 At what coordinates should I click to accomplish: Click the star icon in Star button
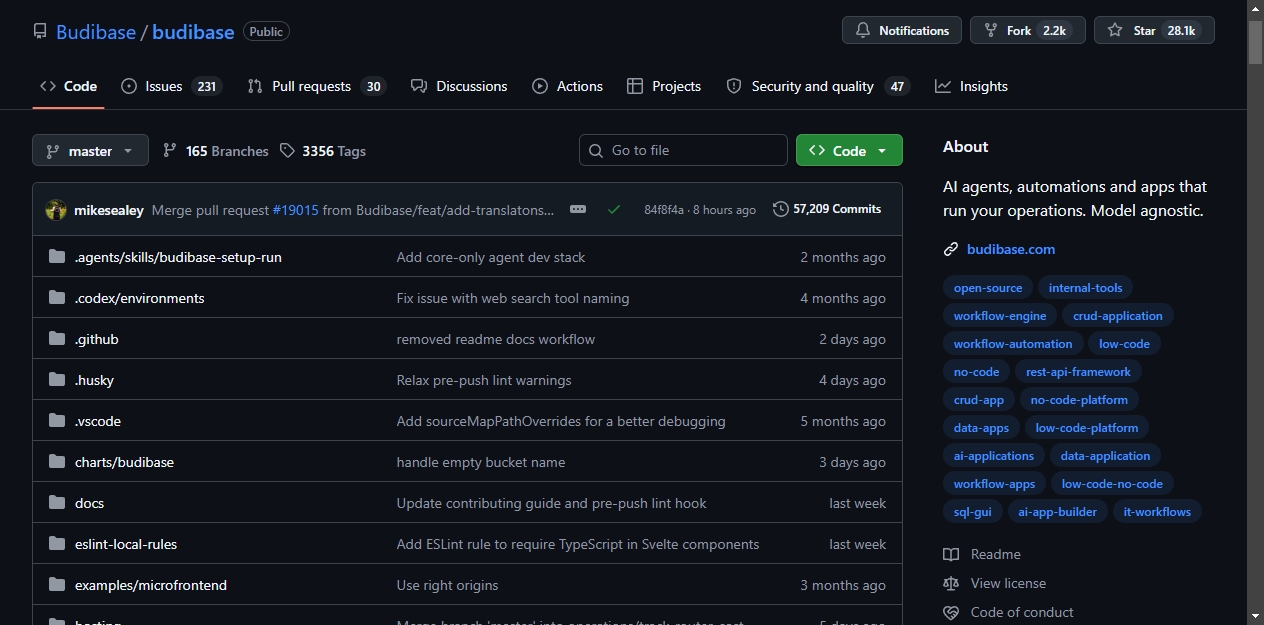coord(1115,31)
